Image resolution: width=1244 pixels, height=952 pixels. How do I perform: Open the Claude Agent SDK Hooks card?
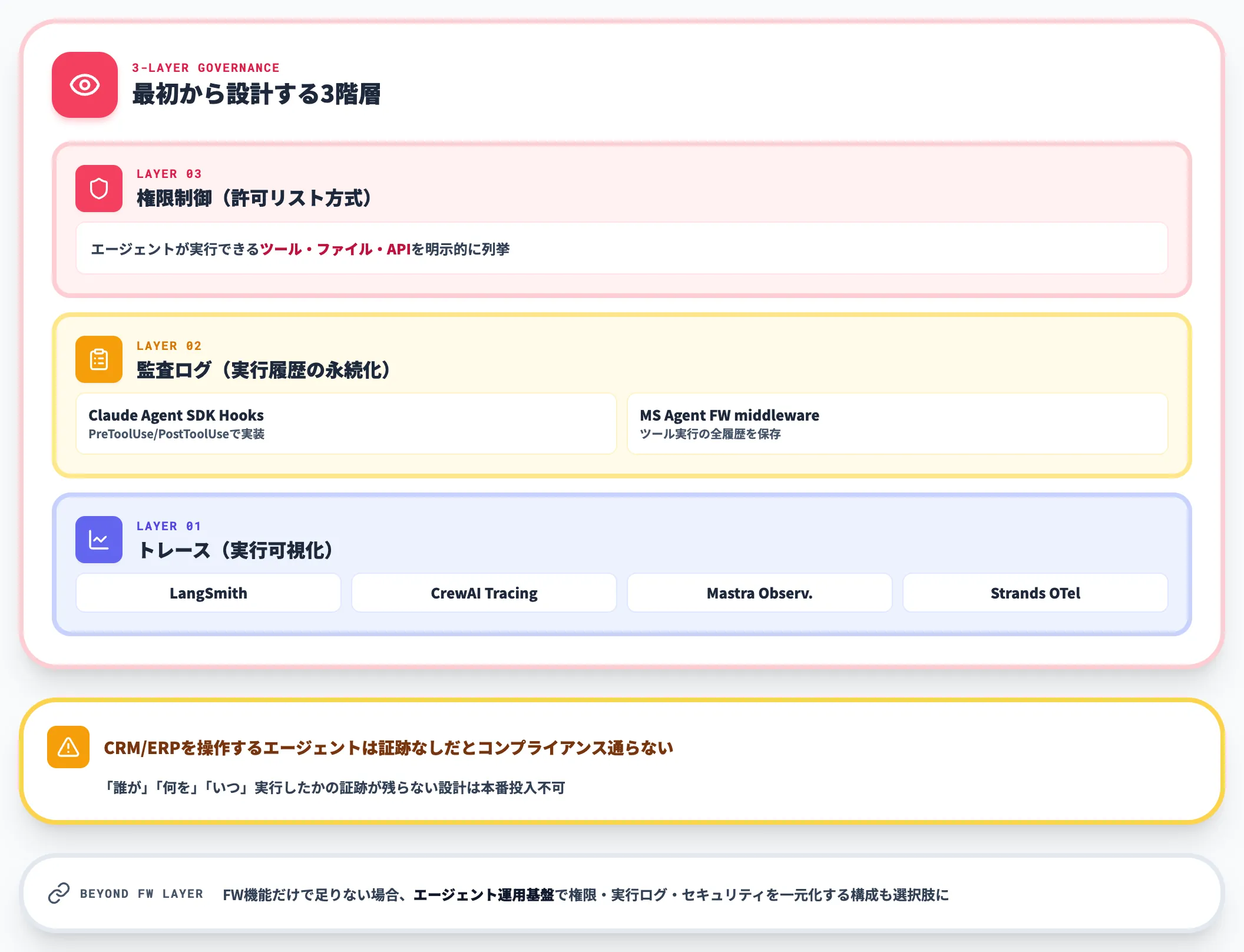click(346, 424)
